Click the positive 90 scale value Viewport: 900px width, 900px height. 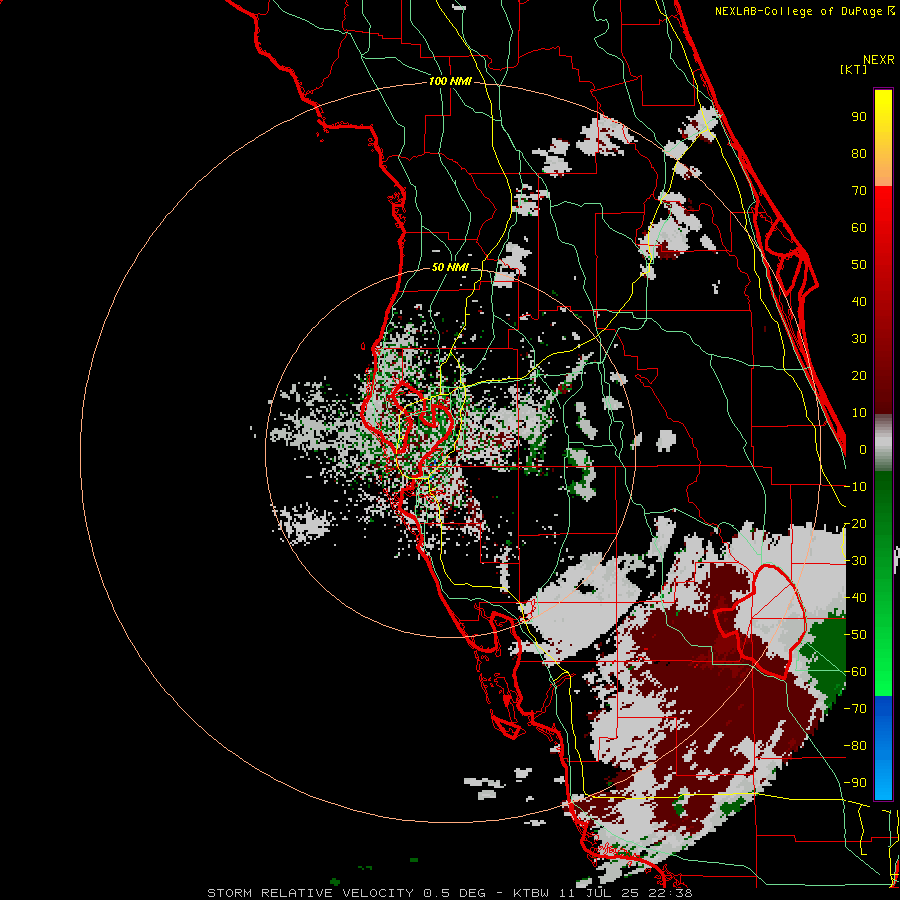(x=859, y=117)
